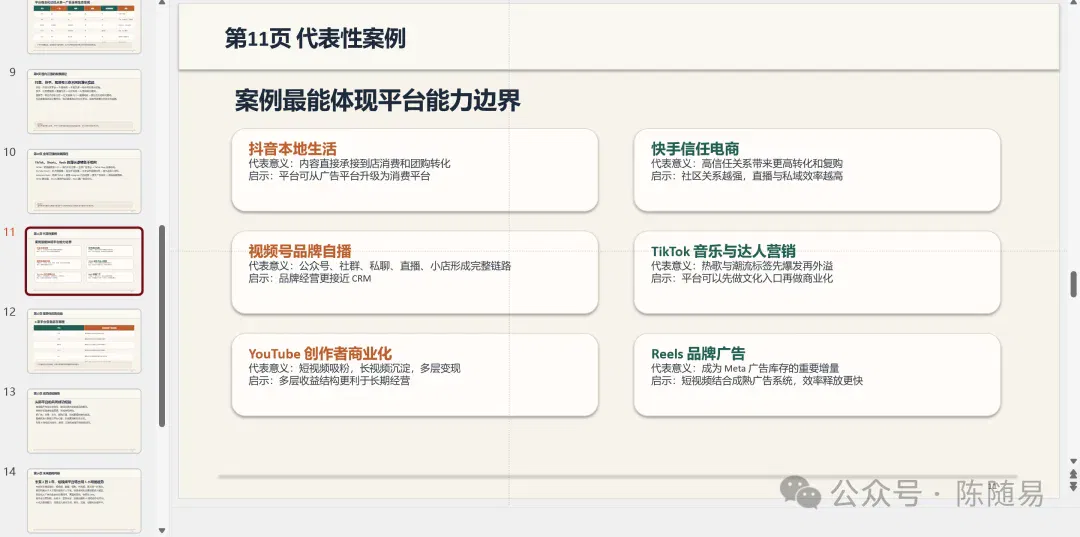
Task: Click the slide title '第11页 代表性案例'
Action: pyautogui.click(x=315, y=38)
